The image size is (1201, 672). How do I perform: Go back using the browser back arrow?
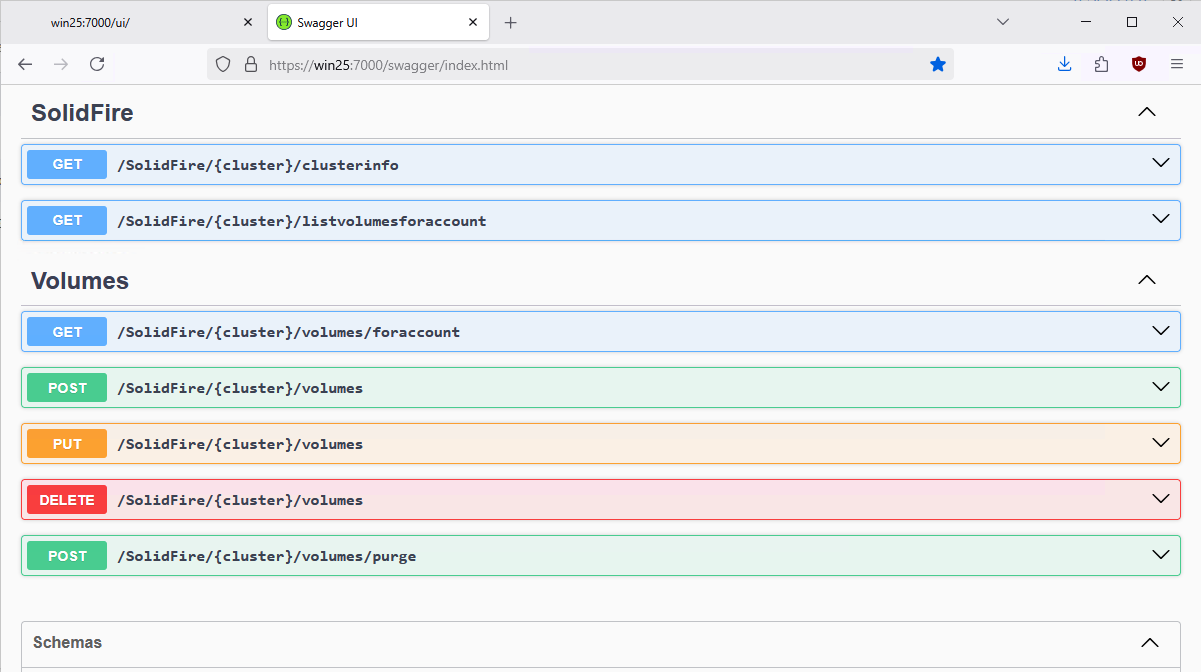click(26, 64)
